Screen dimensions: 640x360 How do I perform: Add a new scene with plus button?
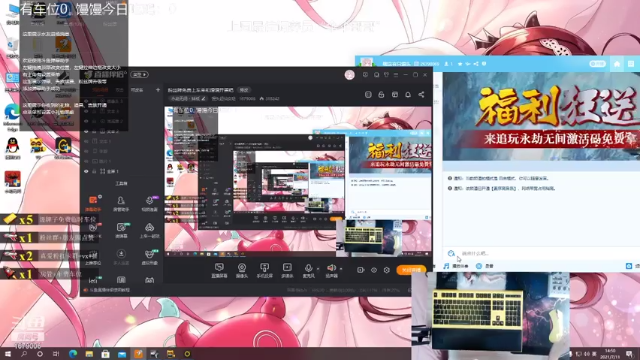pyautogui.click(x=158, y=89)
